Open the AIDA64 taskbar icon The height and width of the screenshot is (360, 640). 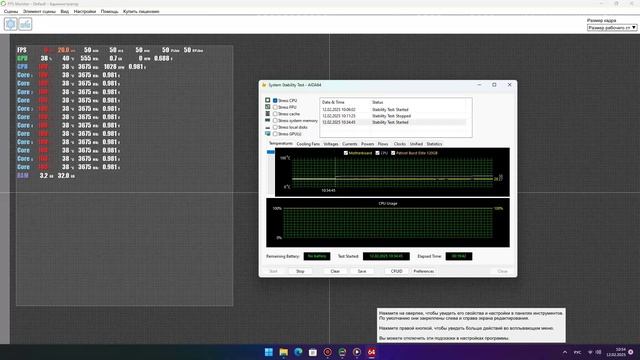(x=371, y=352)
